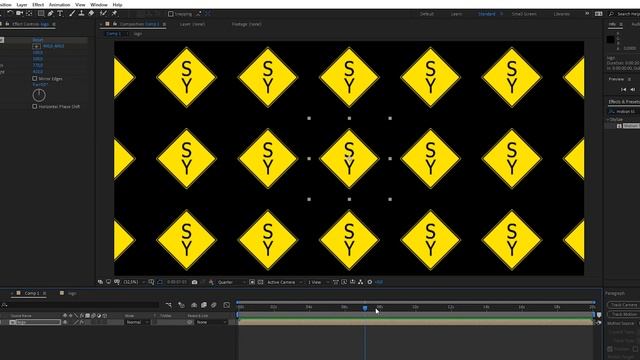Viewport: 640px width, 360px height.
Task: Open the Help menu
Action: click(117, 4)
